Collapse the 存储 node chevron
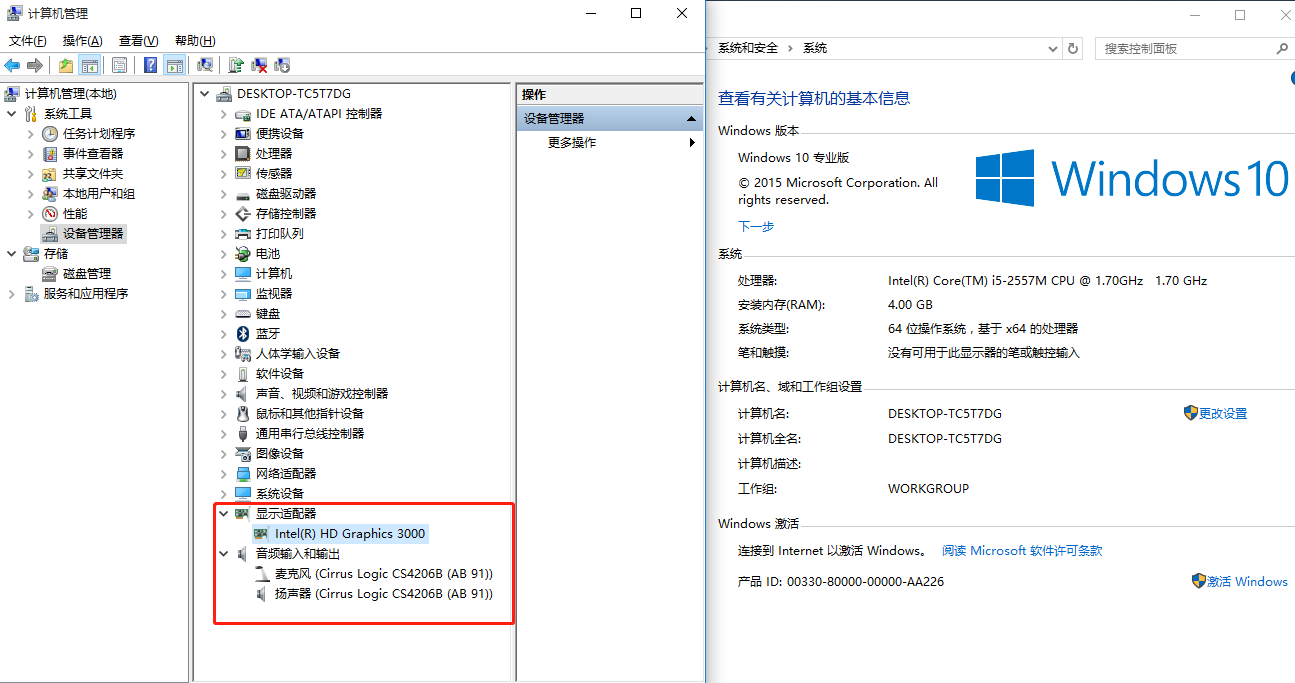The height and width of the screenshot is (683, 1295). tap(11, 253)
